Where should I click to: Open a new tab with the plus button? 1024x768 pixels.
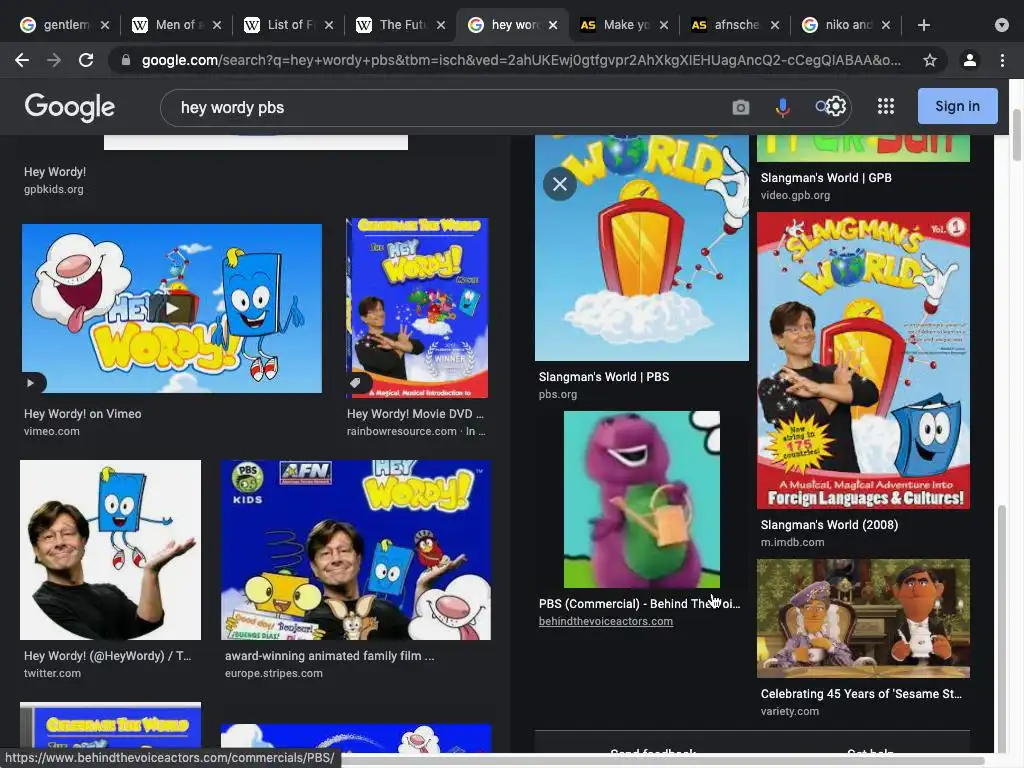[923, 25]
